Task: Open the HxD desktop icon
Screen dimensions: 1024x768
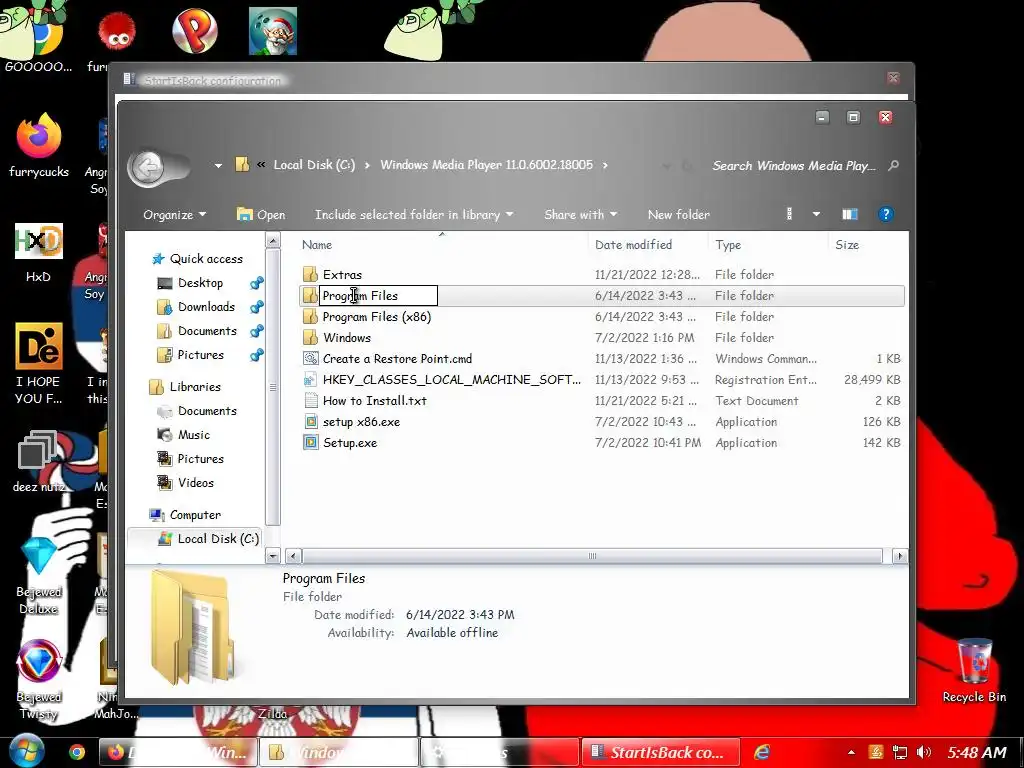Action: [x=39, y=253]
